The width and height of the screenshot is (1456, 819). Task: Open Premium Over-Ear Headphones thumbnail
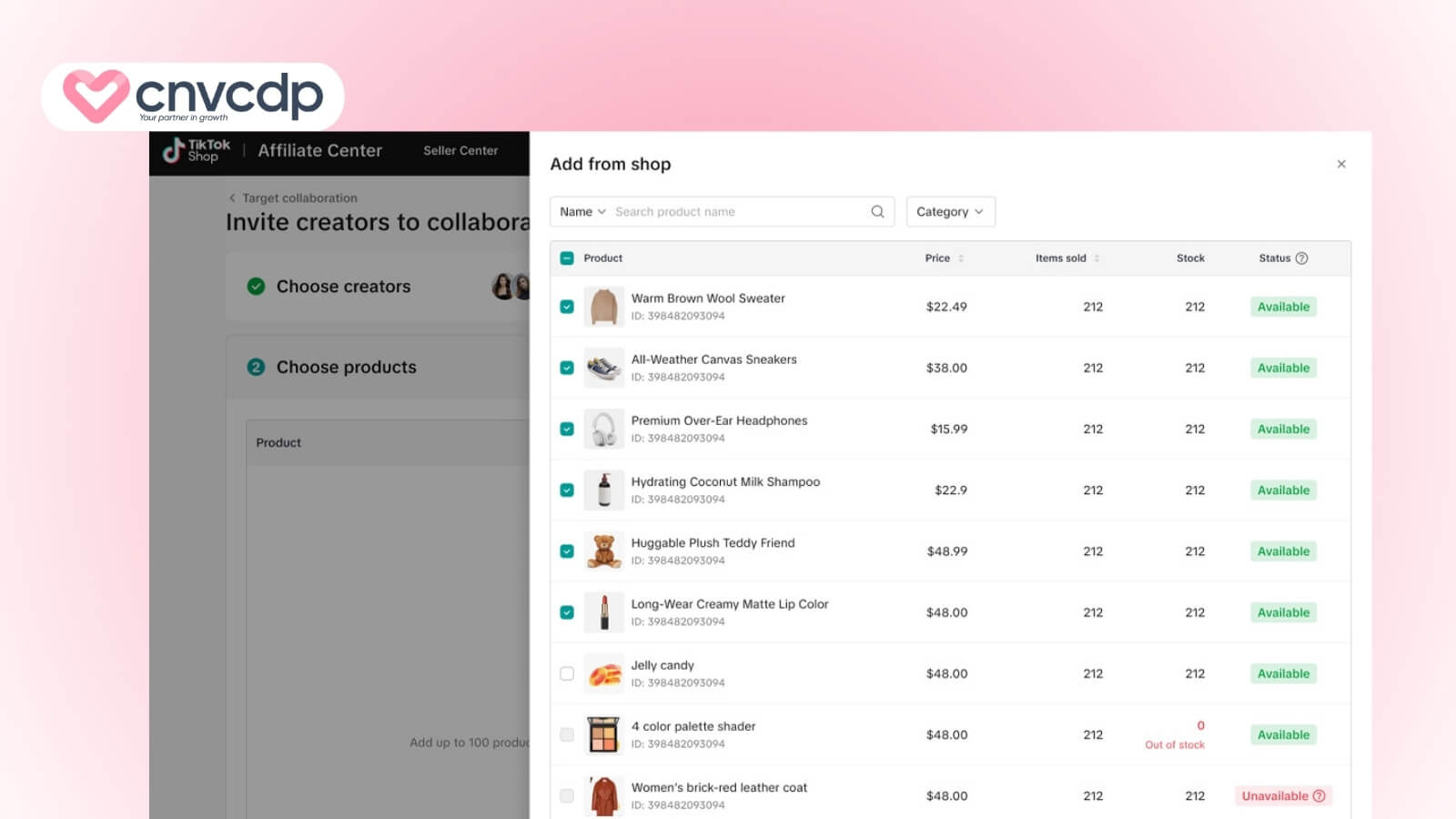[603, 429]
